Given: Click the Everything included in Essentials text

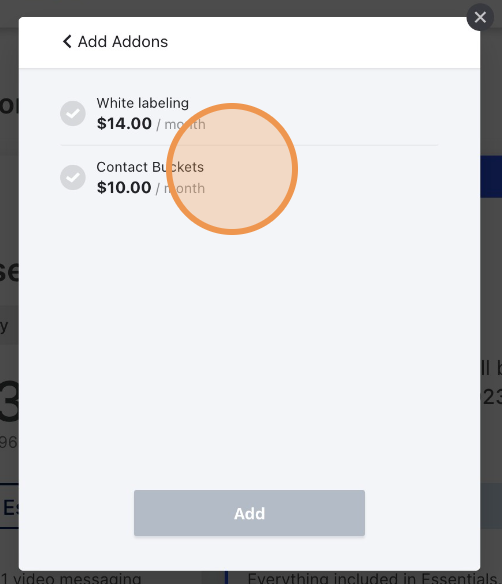Looking at the screenshot, I should (372, 578).
